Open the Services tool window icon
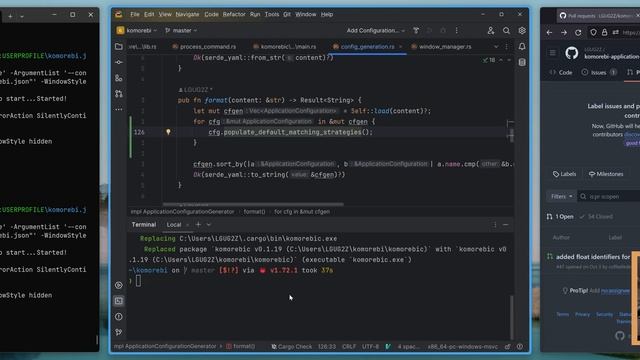The width and height of the screenshot is (640, 360). (119, 285)
